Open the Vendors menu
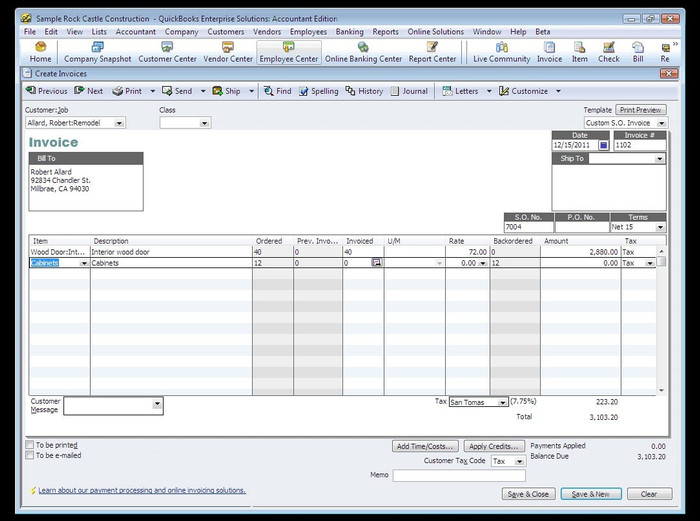700x521 pixels. tap(267, 32)
